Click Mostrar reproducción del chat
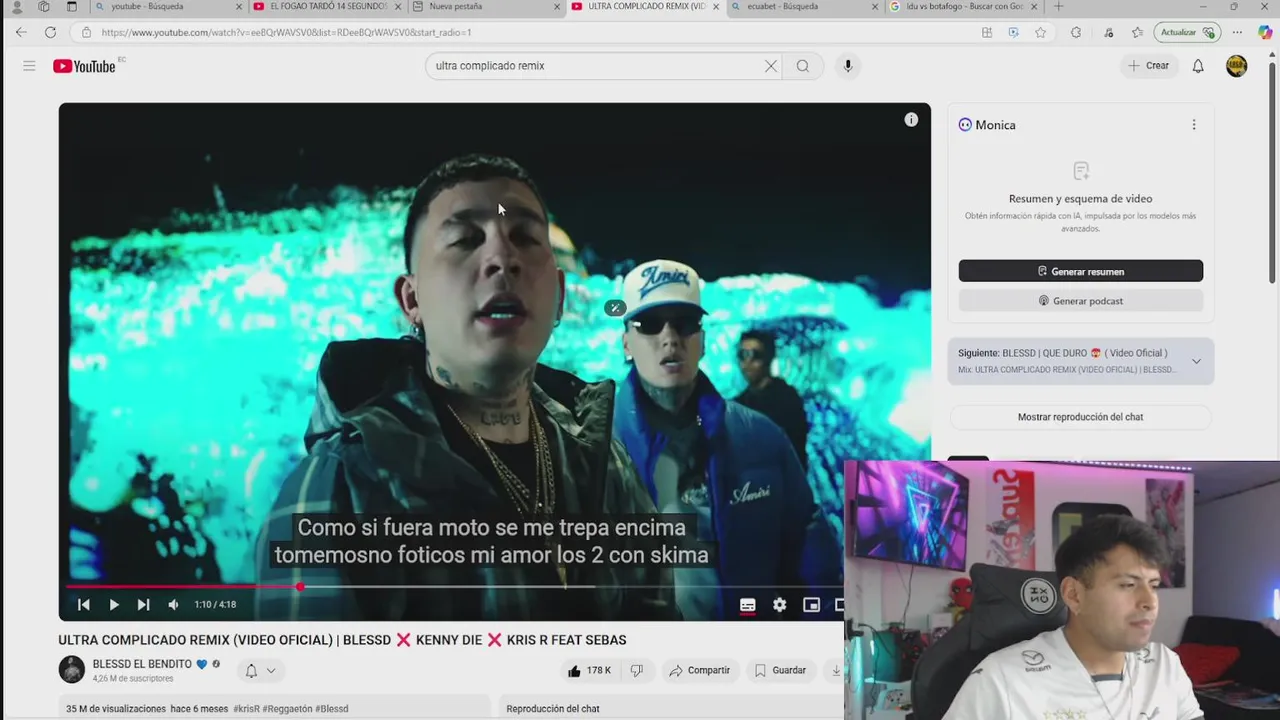Image resolution: width=1280 pixels, height=720 pixels. (1080, 417)
